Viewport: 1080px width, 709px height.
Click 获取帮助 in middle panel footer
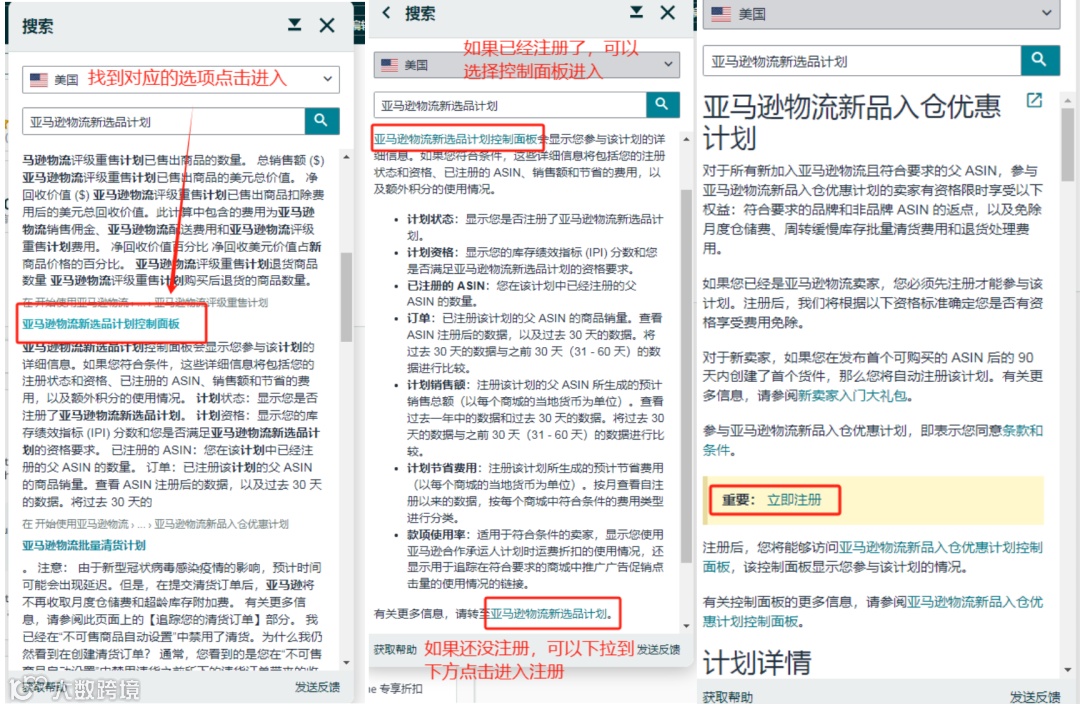coord(395,649)
